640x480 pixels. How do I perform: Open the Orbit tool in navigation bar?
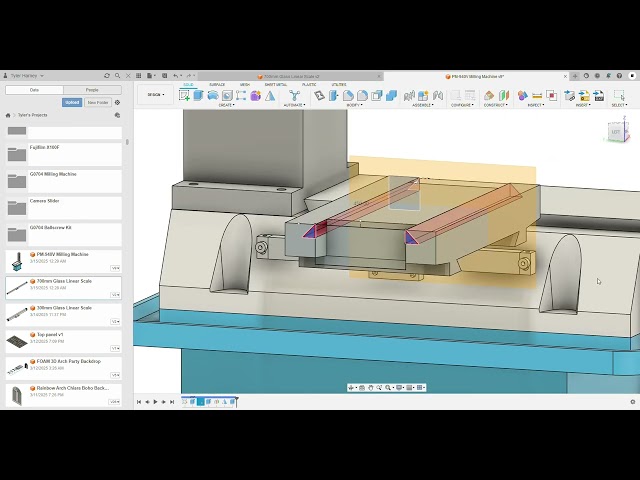coord(351,387)
